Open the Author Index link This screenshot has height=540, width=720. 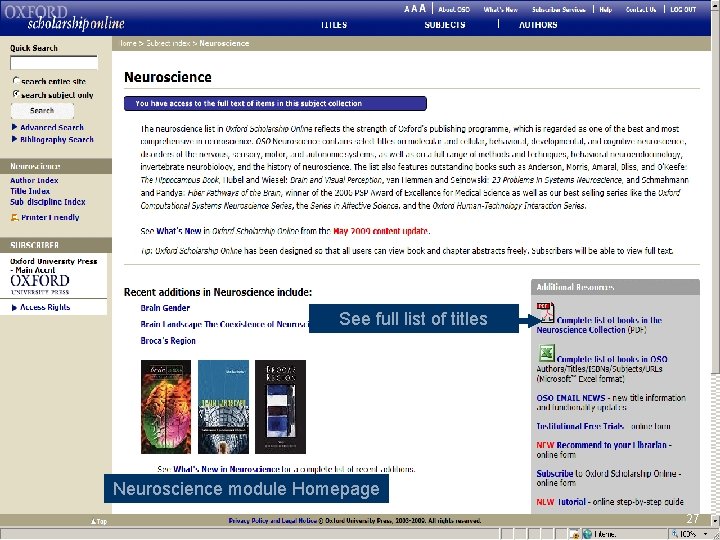(x=34, y=180)
